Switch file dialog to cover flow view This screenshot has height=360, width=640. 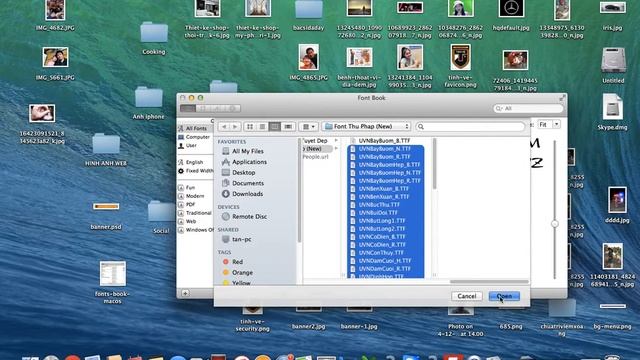(288, 127)
